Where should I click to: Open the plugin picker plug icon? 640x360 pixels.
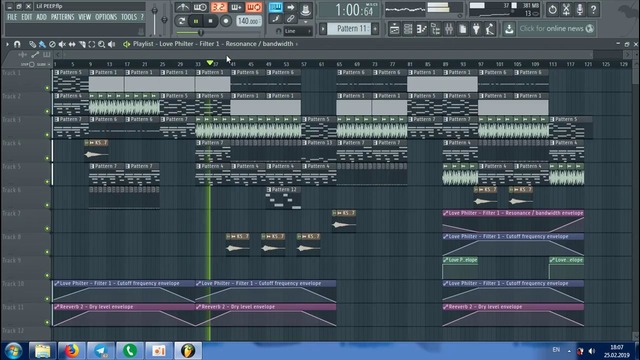click(x=476, y=29)
